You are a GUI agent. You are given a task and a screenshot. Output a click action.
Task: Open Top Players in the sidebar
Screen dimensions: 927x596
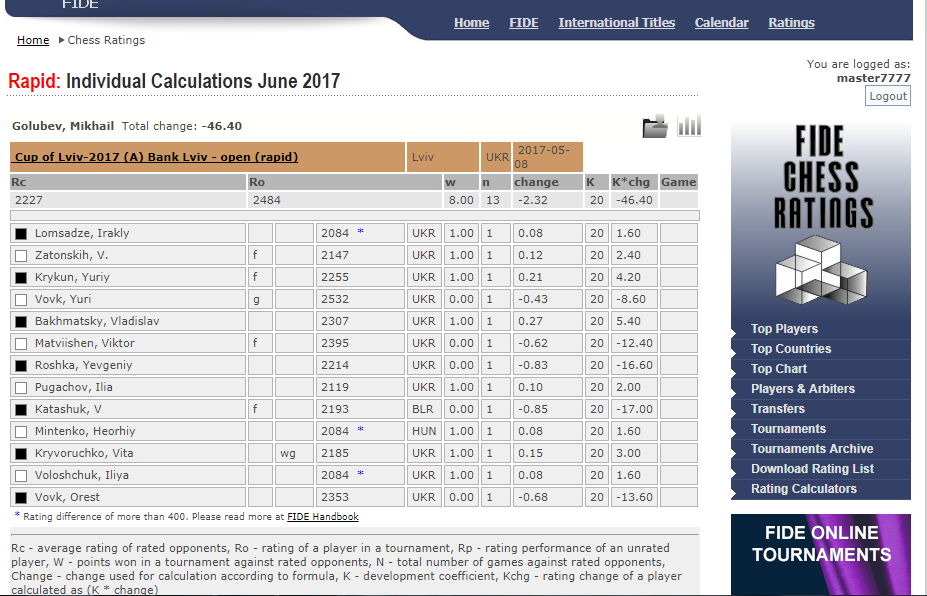coord(784,329)
